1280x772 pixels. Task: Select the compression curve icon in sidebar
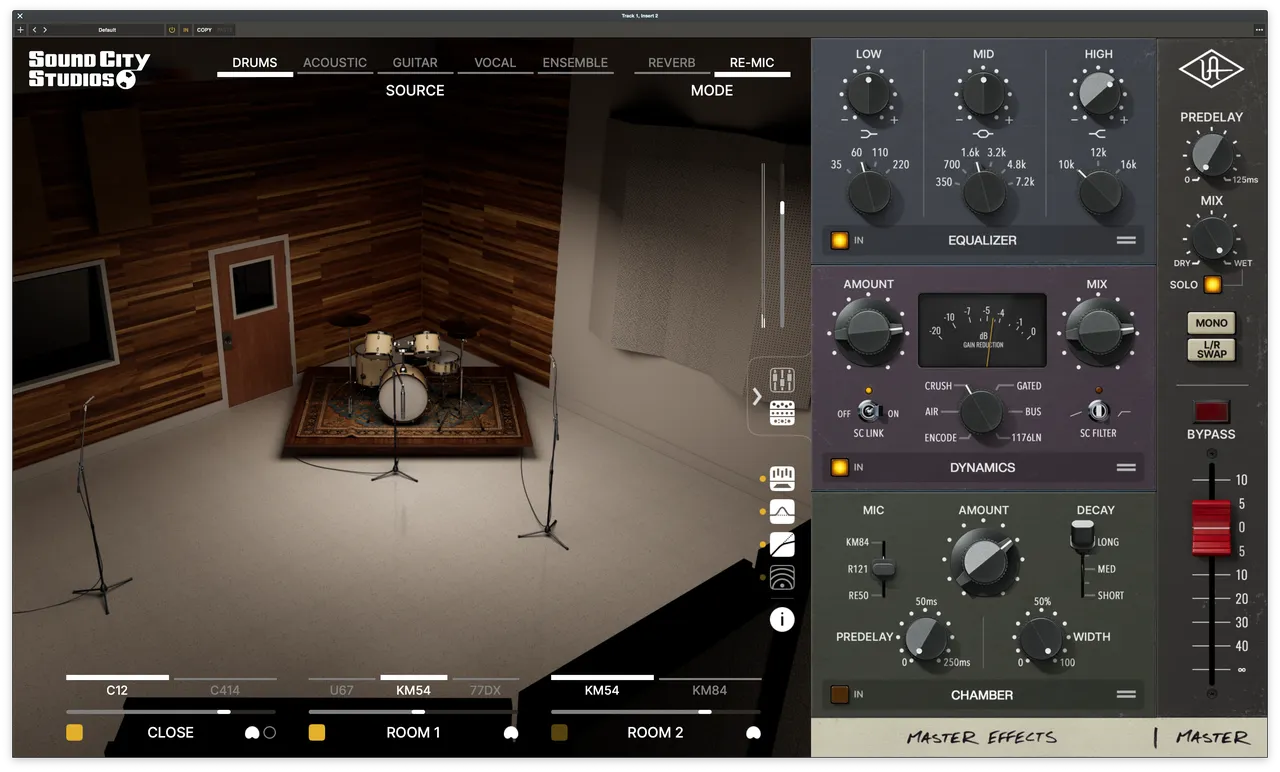[781, 544]
